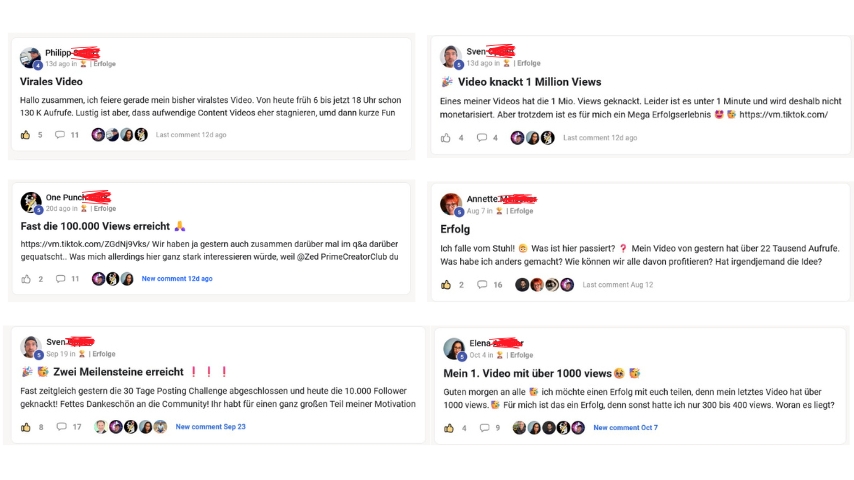This screenshot has height=480, width=854.
Task: Open comments on 'Virales Video' post
Action: [x=60, y=135]
